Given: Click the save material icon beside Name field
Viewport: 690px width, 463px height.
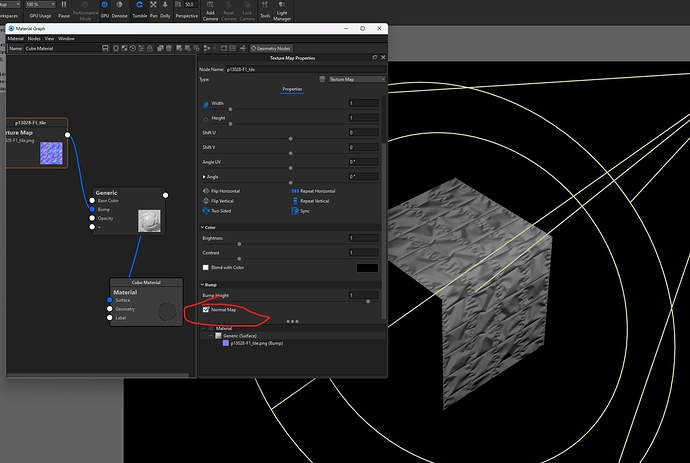Looking at the screenshot, I should [105, 48].
